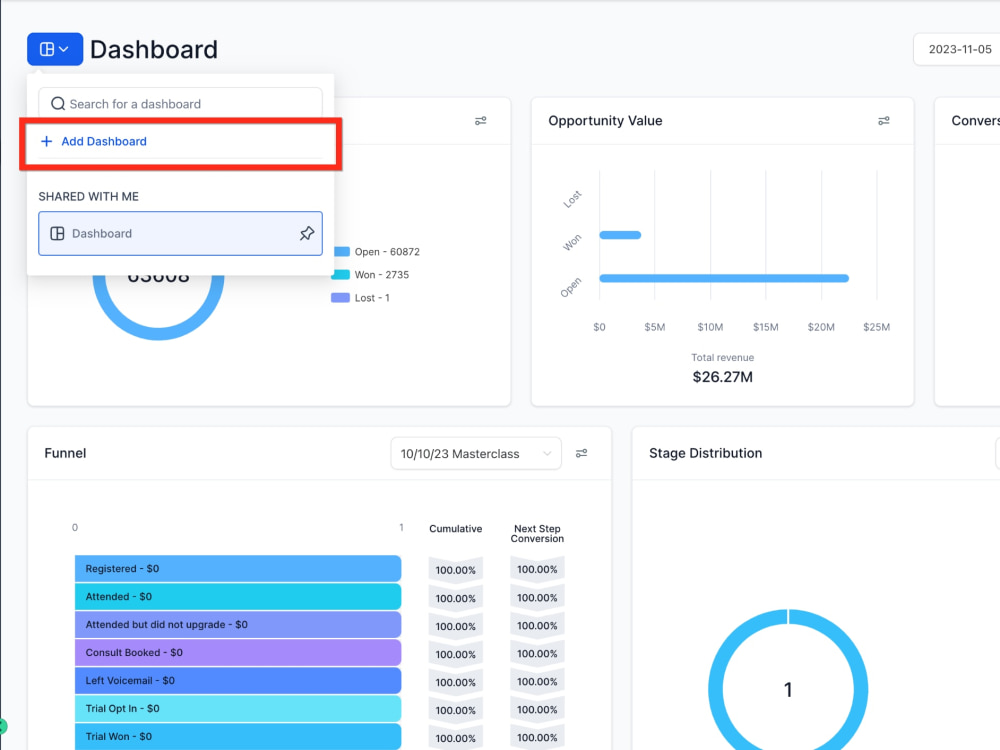Click the Total revenue label

[x=723, y=358]
